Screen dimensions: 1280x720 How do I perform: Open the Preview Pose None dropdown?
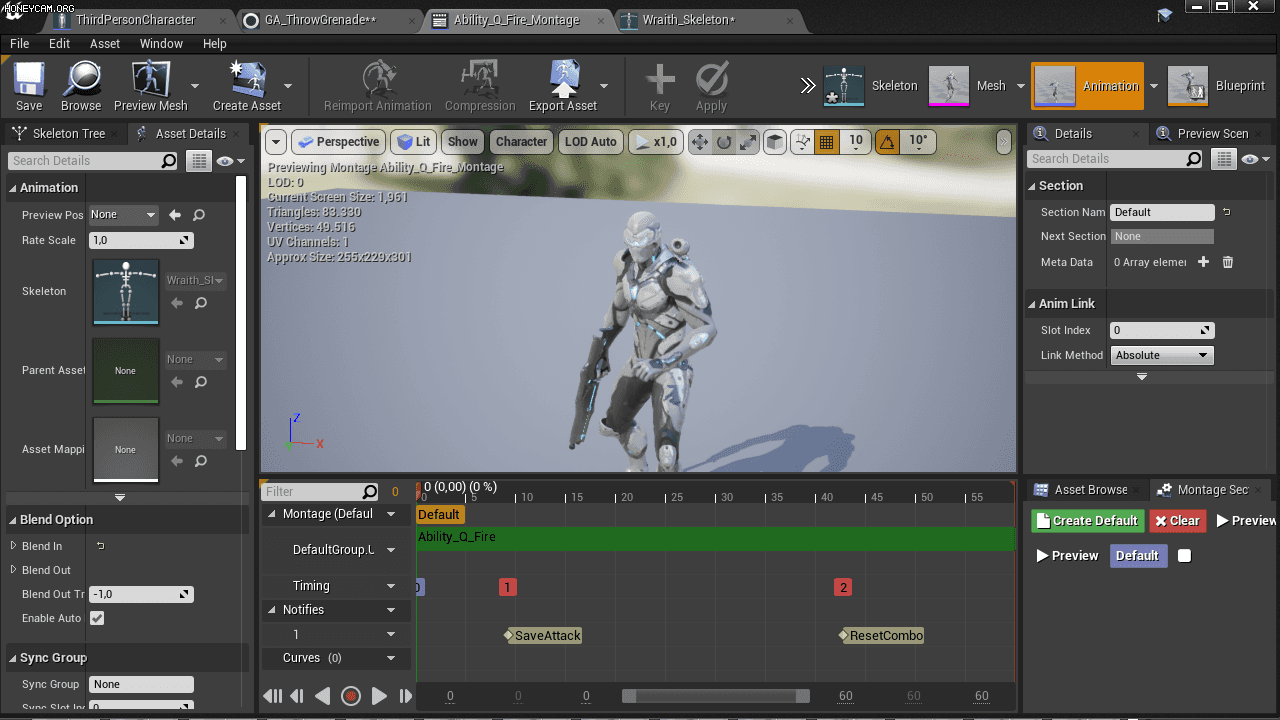(124, 215)
